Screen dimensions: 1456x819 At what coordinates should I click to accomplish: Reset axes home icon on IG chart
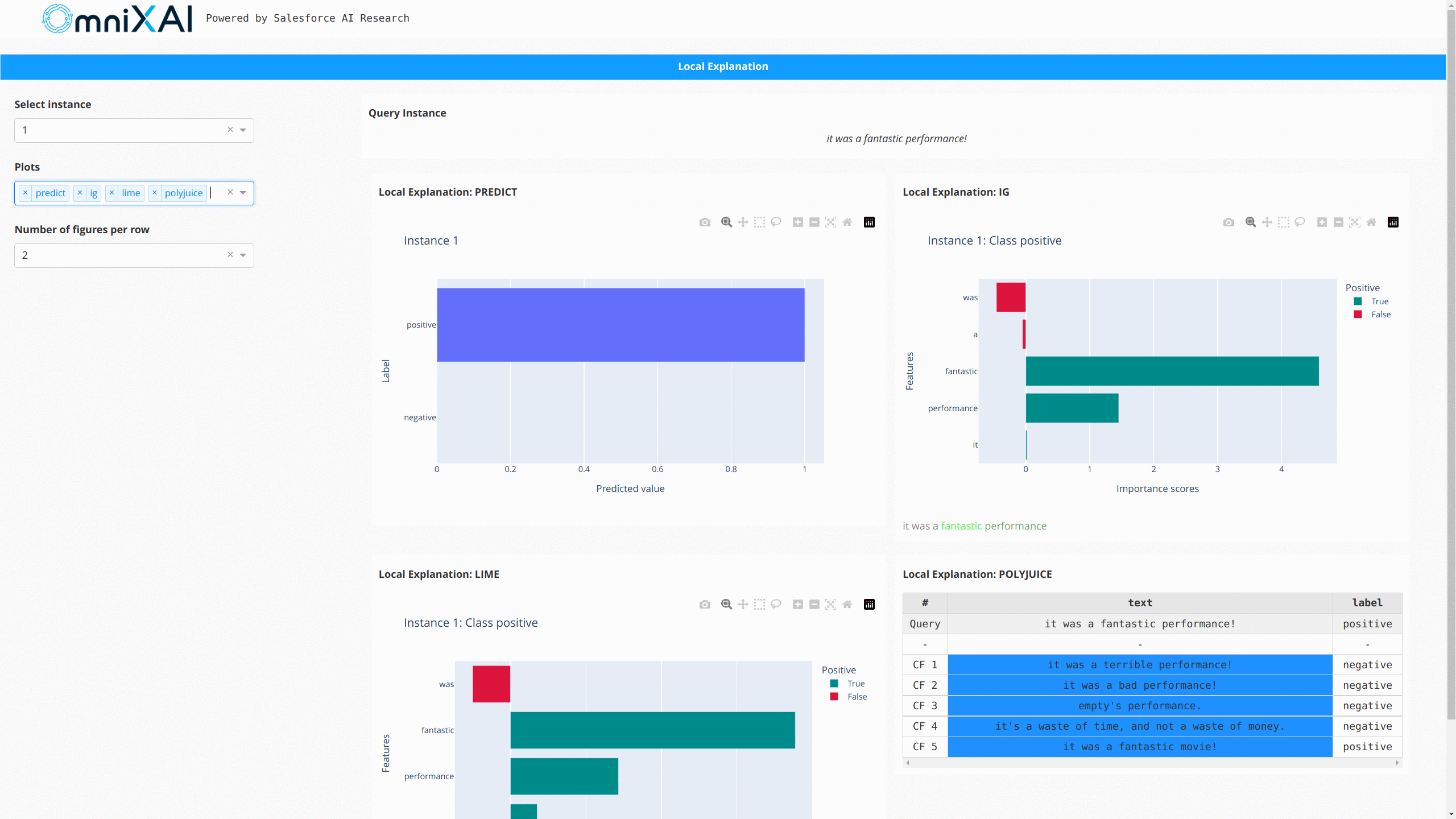[1371, 222]
